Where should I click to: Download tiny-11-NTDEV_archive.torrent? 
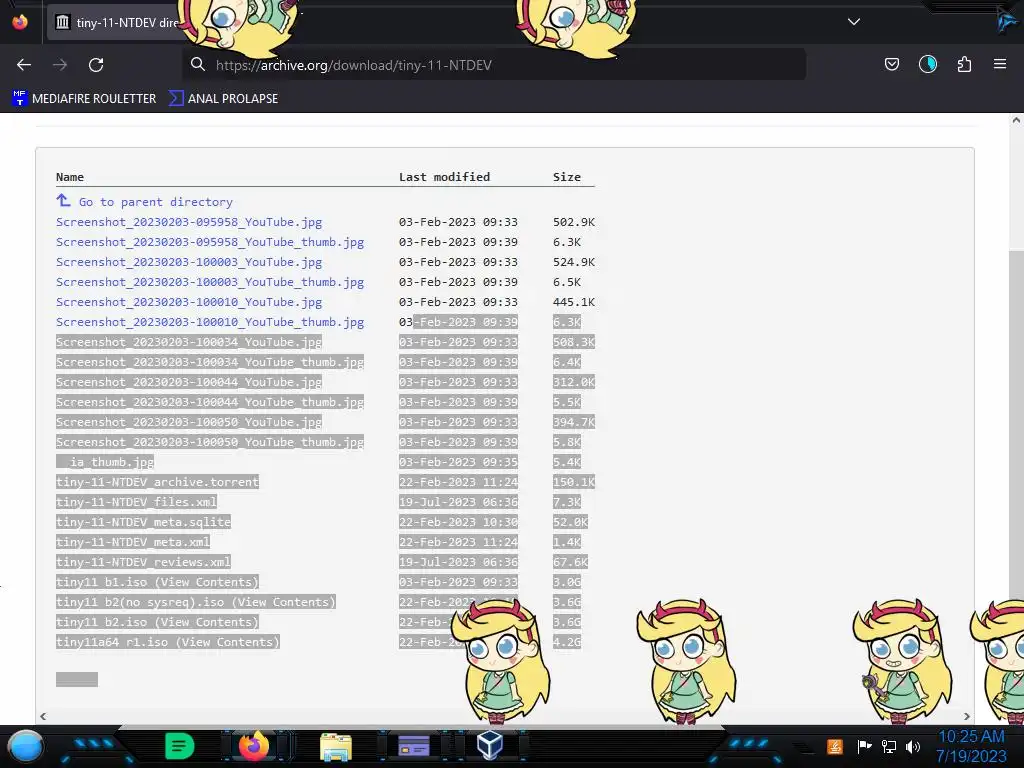(x=157, y=482)
